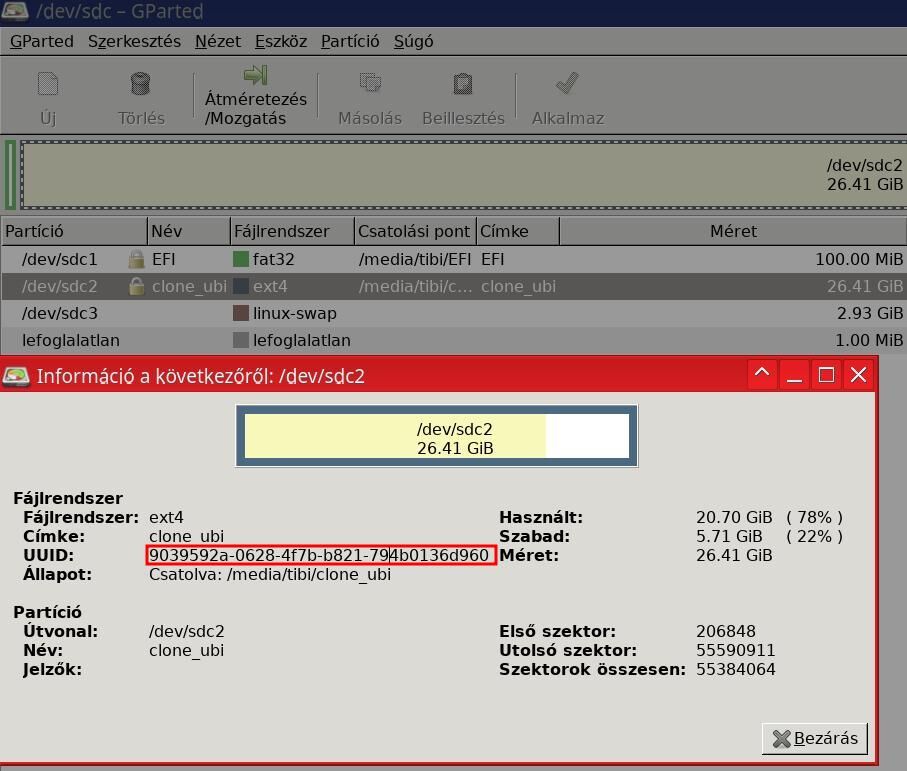Roll up the info dialog with the caret button
This screenshot has height=771, width=907.
(762, 375)
